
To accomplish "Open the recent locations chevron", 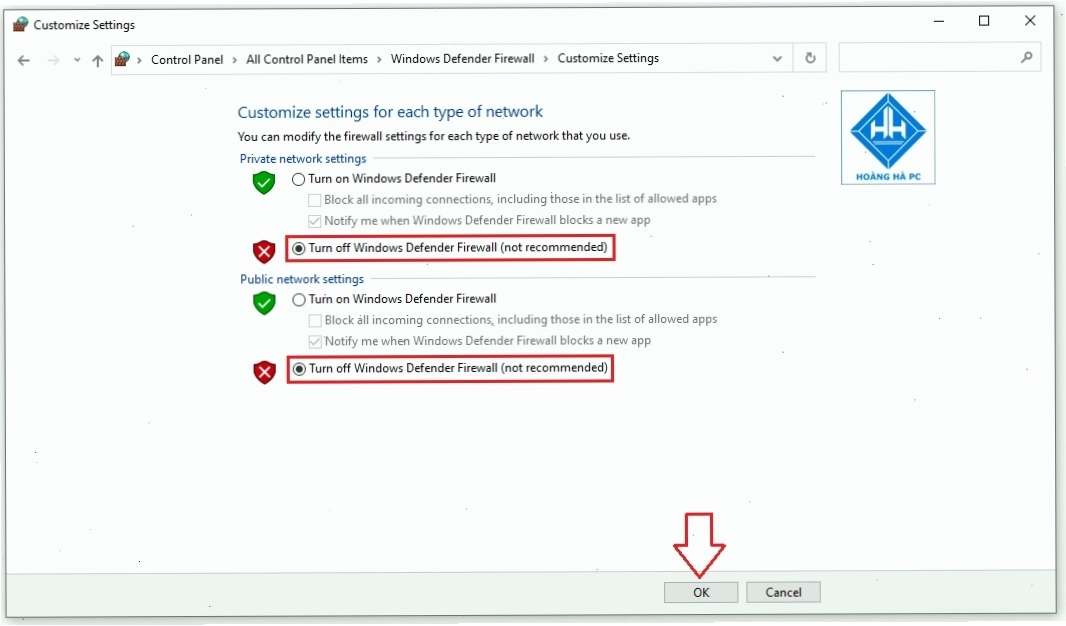I will click(77, 60).
